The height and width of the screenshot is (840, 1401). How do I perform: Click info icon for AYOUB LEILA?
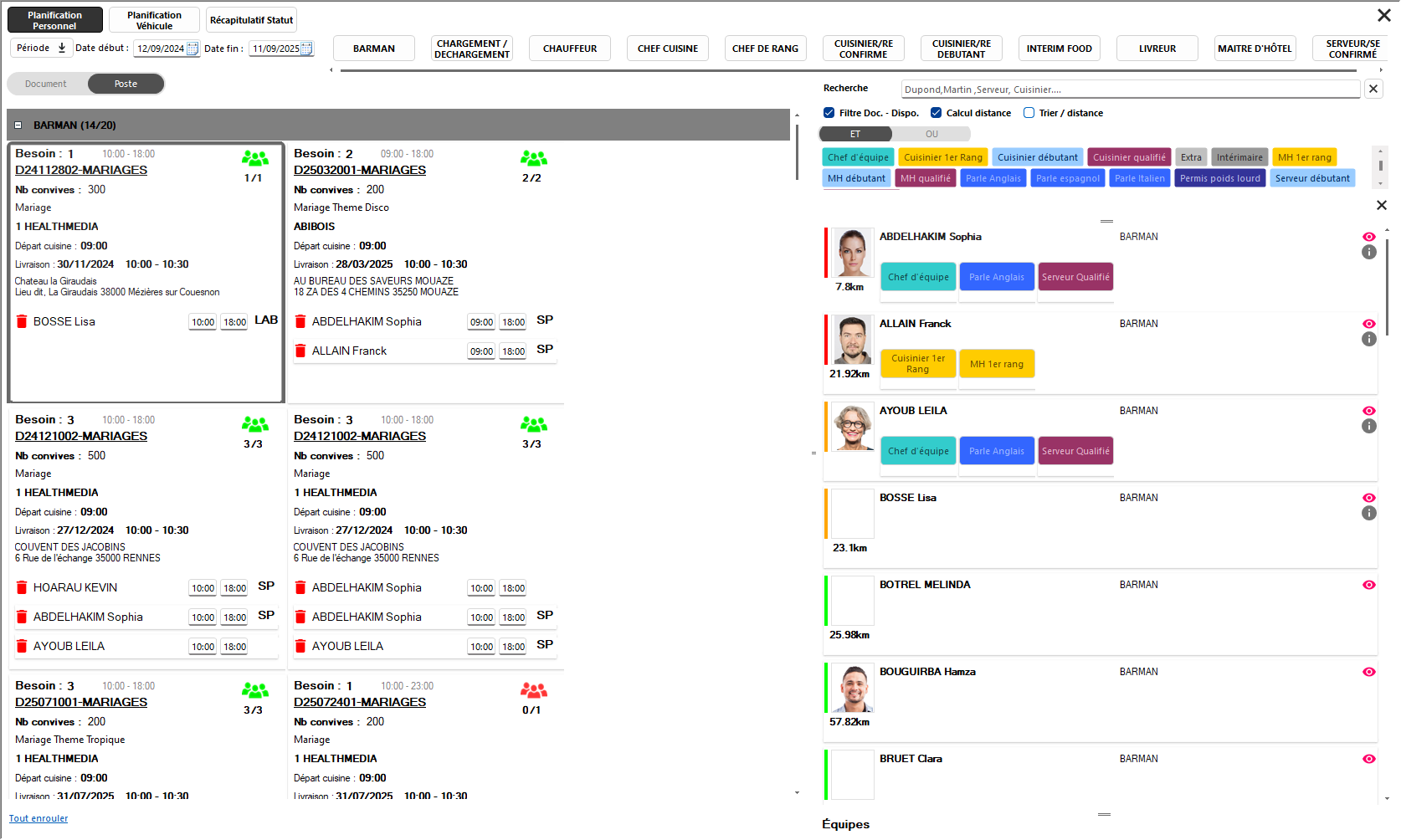click(x=1369, y=426)
